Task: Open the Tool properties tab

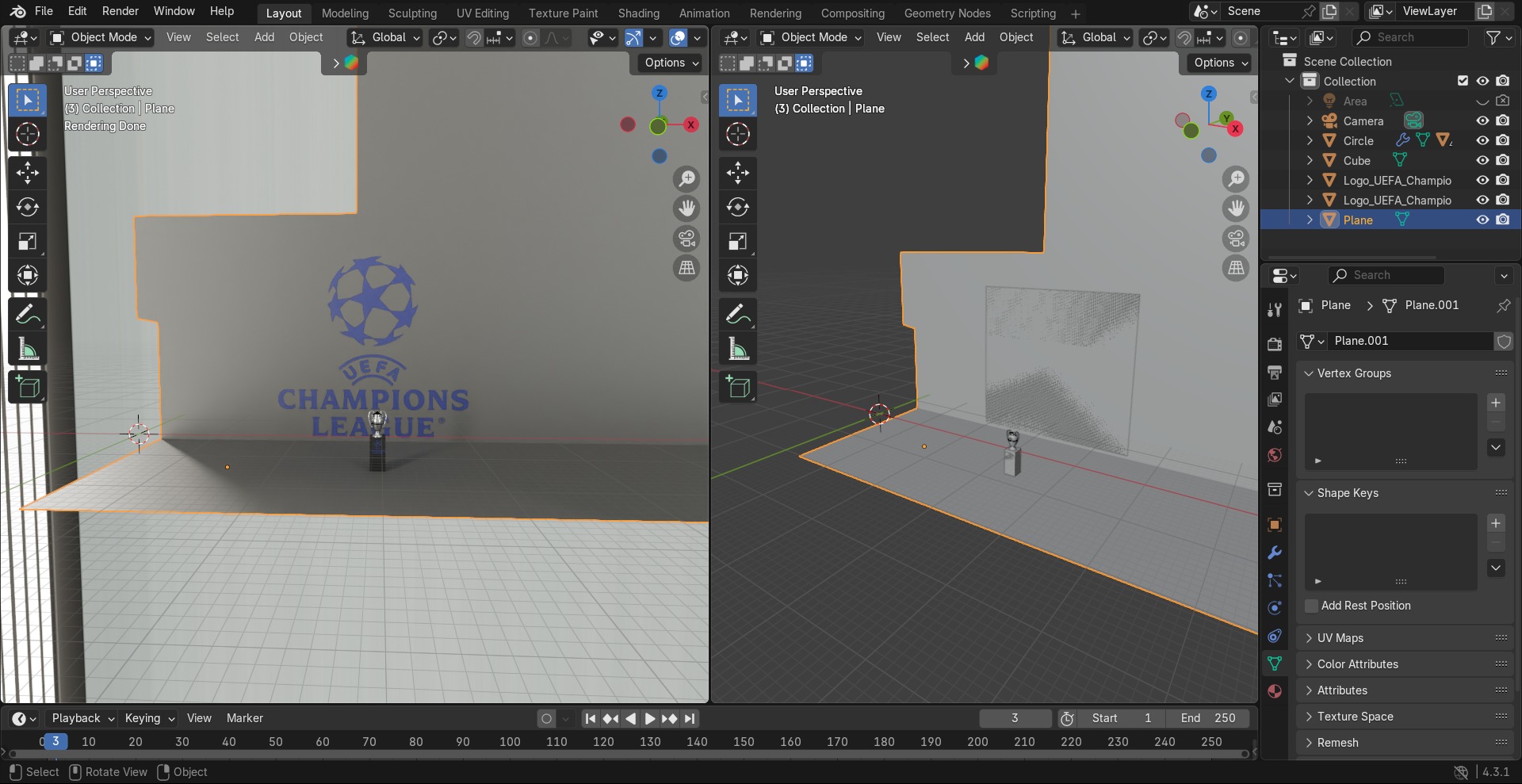Action: tap(1275, 310)
